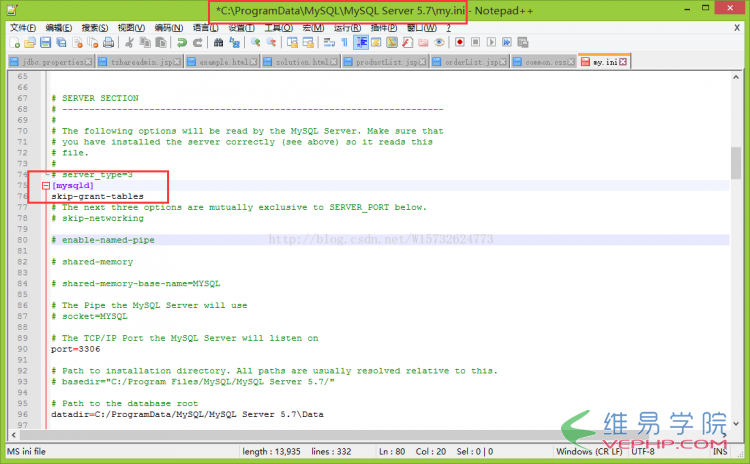The width and height of the screenshot is (750, 464).
Task: Click the Windows (CR LF) status field
Action: 589,452
